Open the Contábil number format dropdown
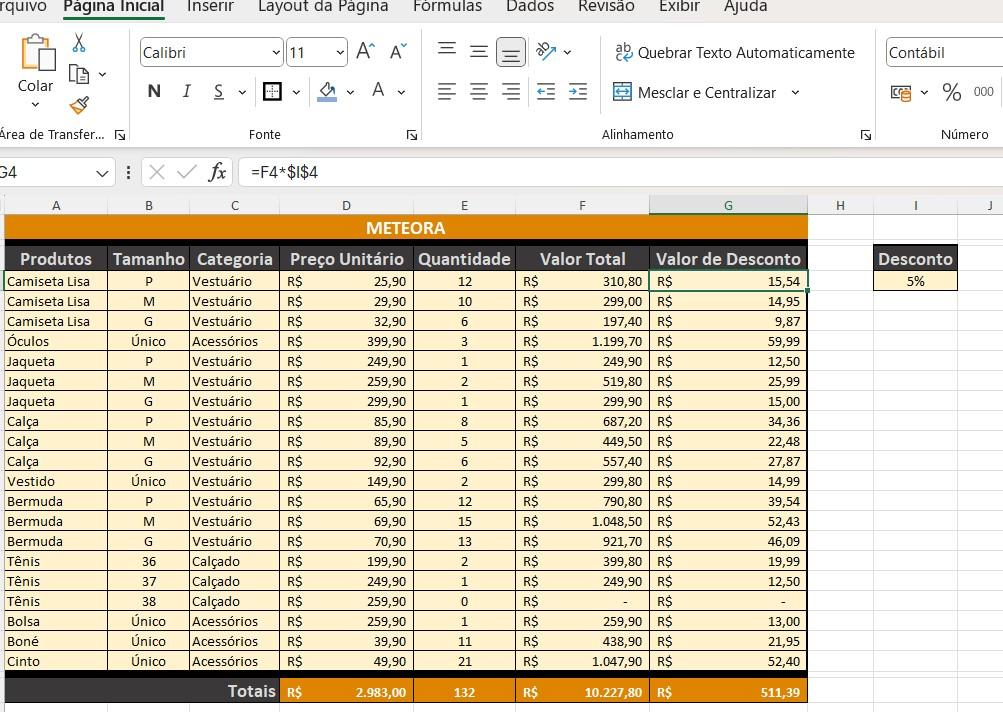 [944, 52]
